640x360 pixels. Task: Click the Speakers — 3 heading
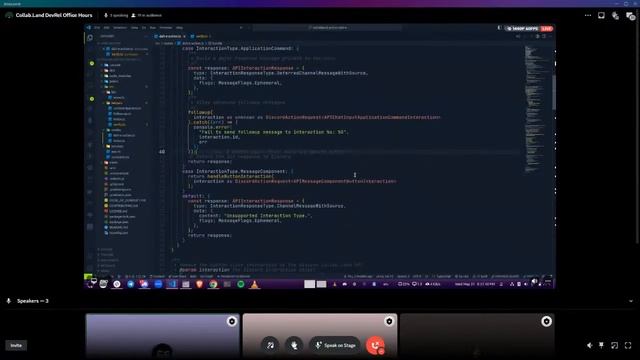point(33,301)
